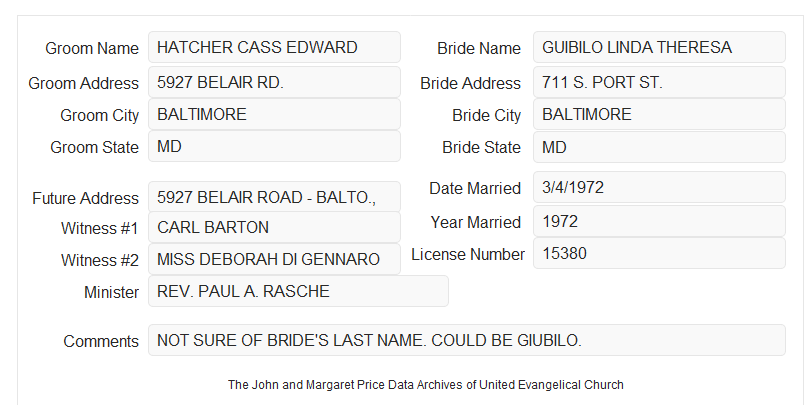Click the Minister field with REV. PAUL A. RASCHE

tap(298, 291)
